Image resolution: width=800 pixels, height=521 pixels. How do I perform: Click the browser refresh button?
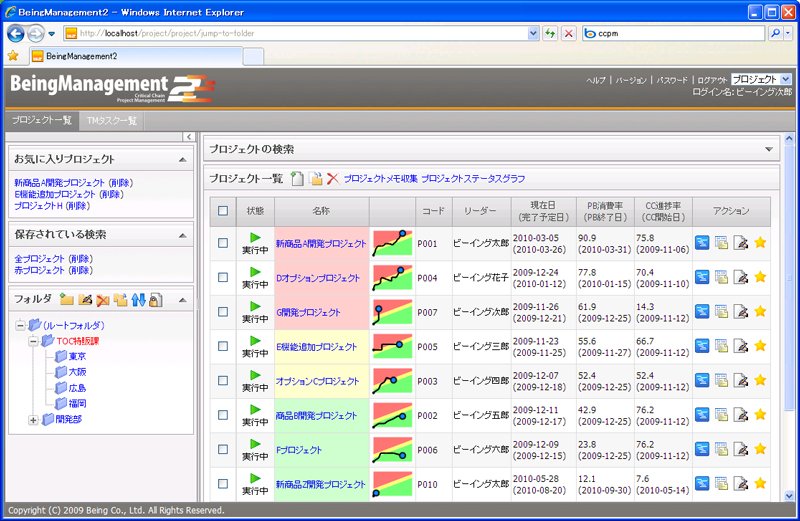(x=550, y=34)
